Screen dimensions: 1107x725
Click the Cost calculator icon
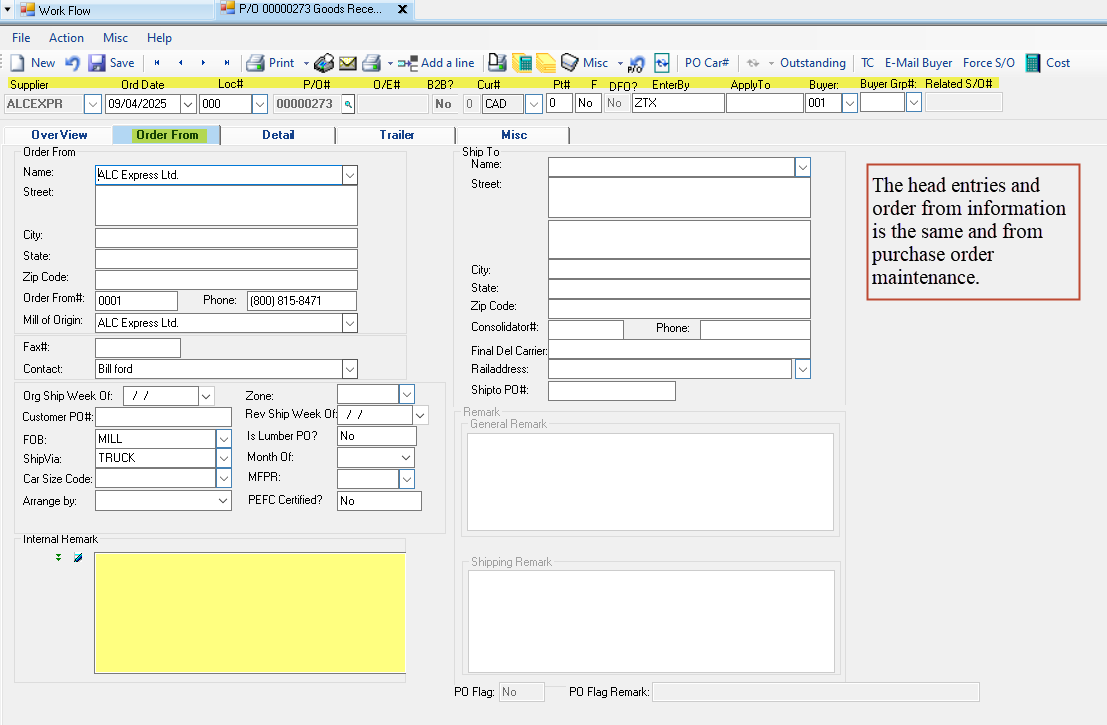(x=1033, y=63)
